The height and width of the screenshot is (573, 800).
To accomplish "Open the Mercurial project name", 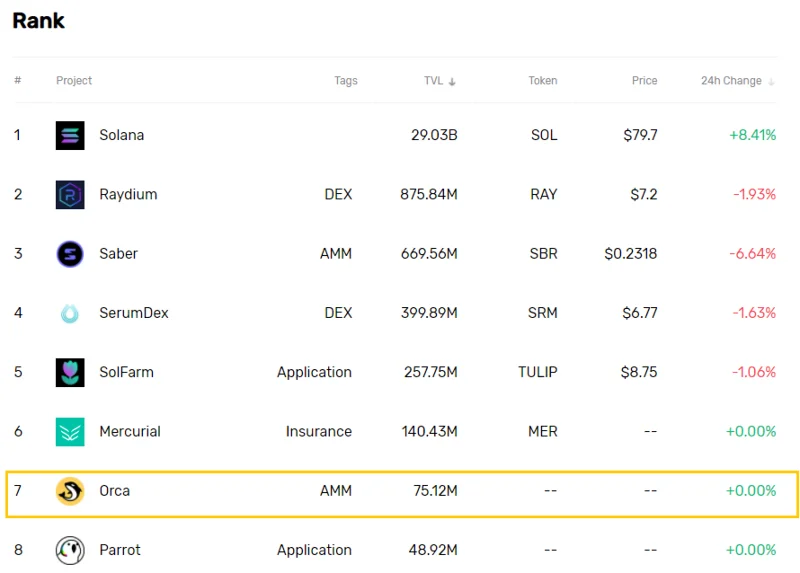I will [130, 432].
